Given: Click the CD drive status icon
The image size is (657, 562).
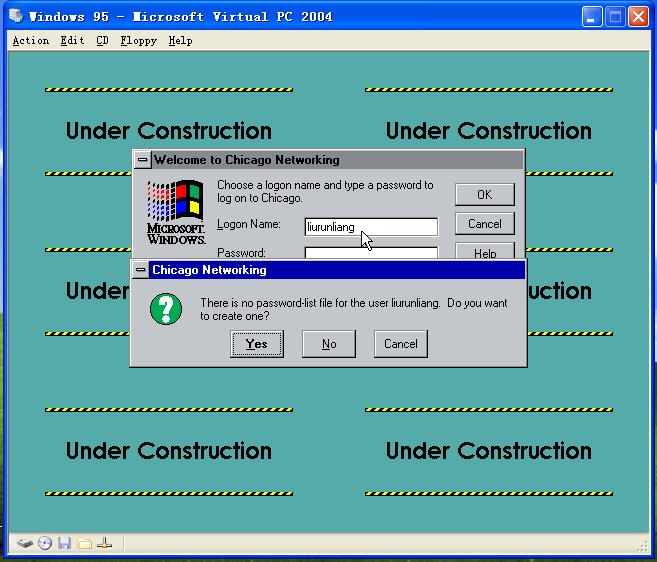Looking at the screenshot, I should pos(45,543).
